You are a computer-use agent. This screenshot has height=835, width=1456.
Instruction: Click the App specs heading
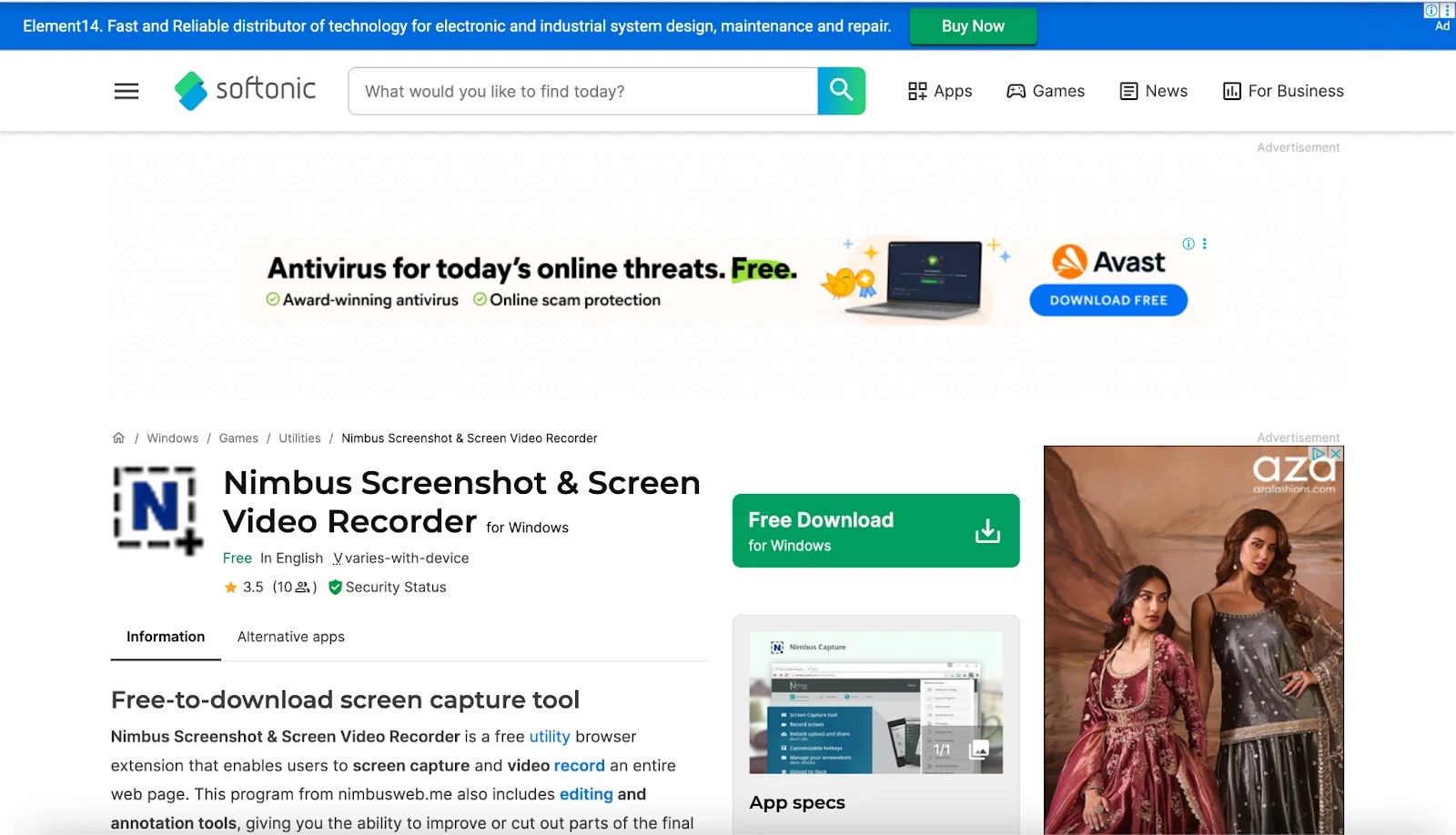(797, 803)
